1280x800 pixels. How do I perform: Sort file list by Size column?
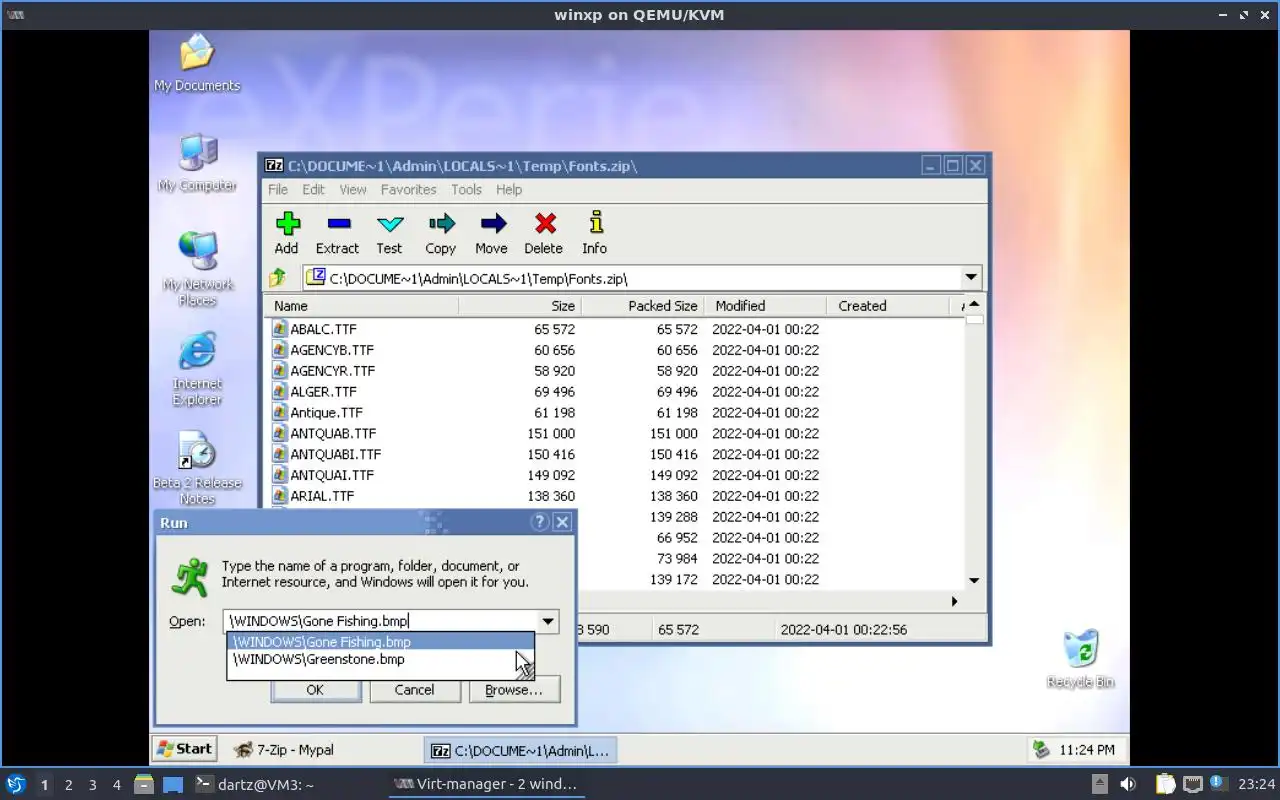click(520, 306)
